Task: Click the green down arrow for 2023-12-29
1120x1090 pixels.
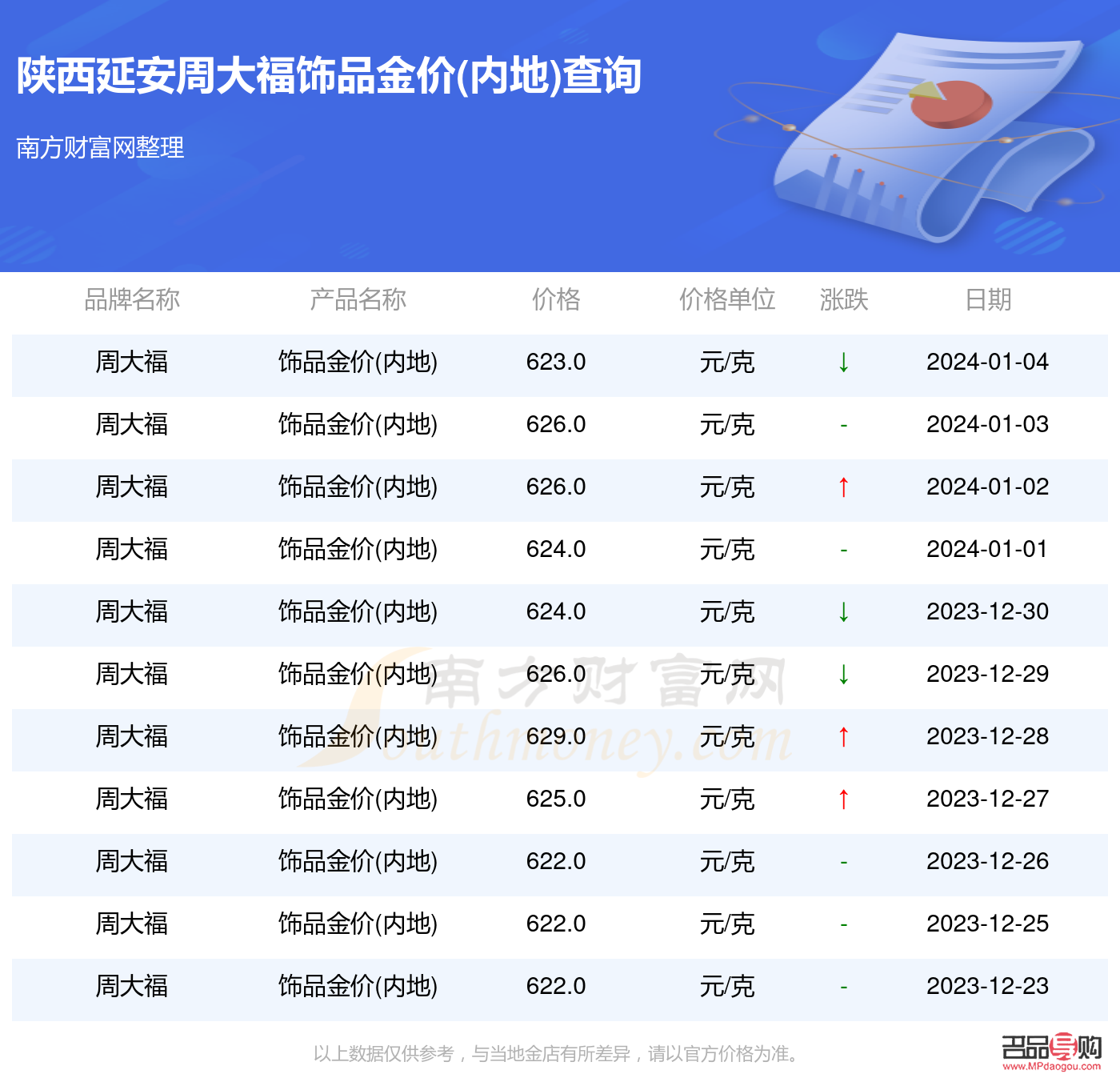Action: [x=843, y=675]
